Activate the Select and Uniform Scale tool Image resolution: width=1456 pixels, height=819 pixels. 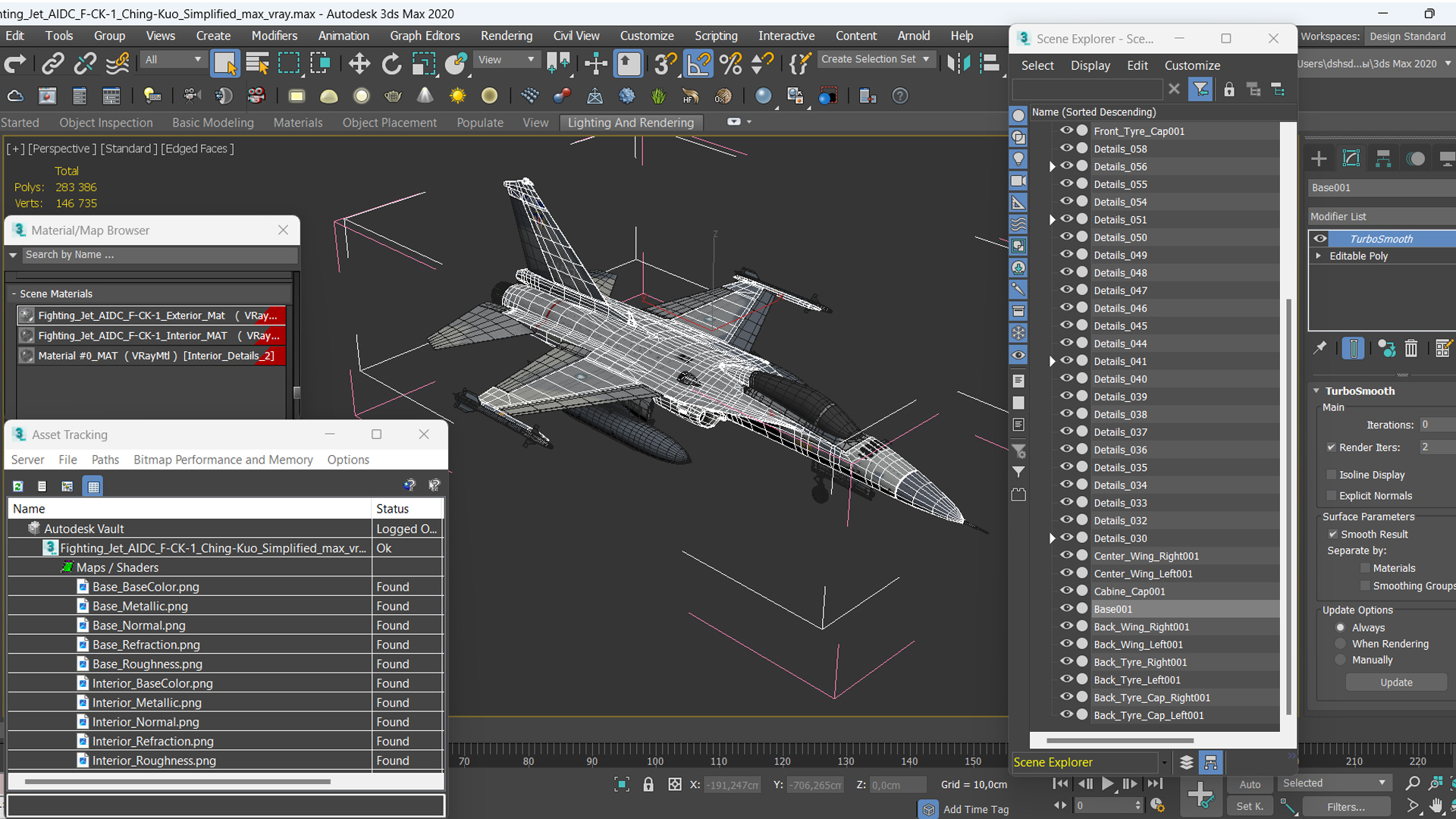click(423, 64)
